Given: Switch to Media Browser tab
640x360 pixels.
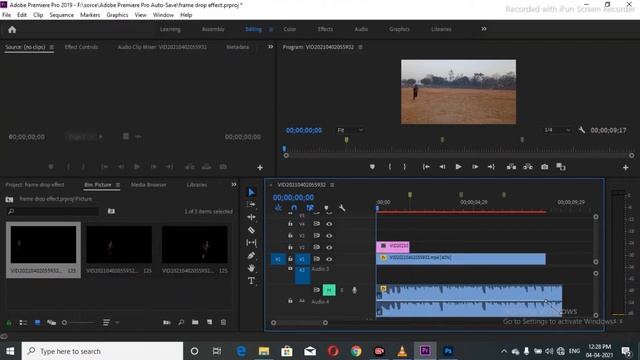Looking at the screenshot, I should click(x=149, y=185).
